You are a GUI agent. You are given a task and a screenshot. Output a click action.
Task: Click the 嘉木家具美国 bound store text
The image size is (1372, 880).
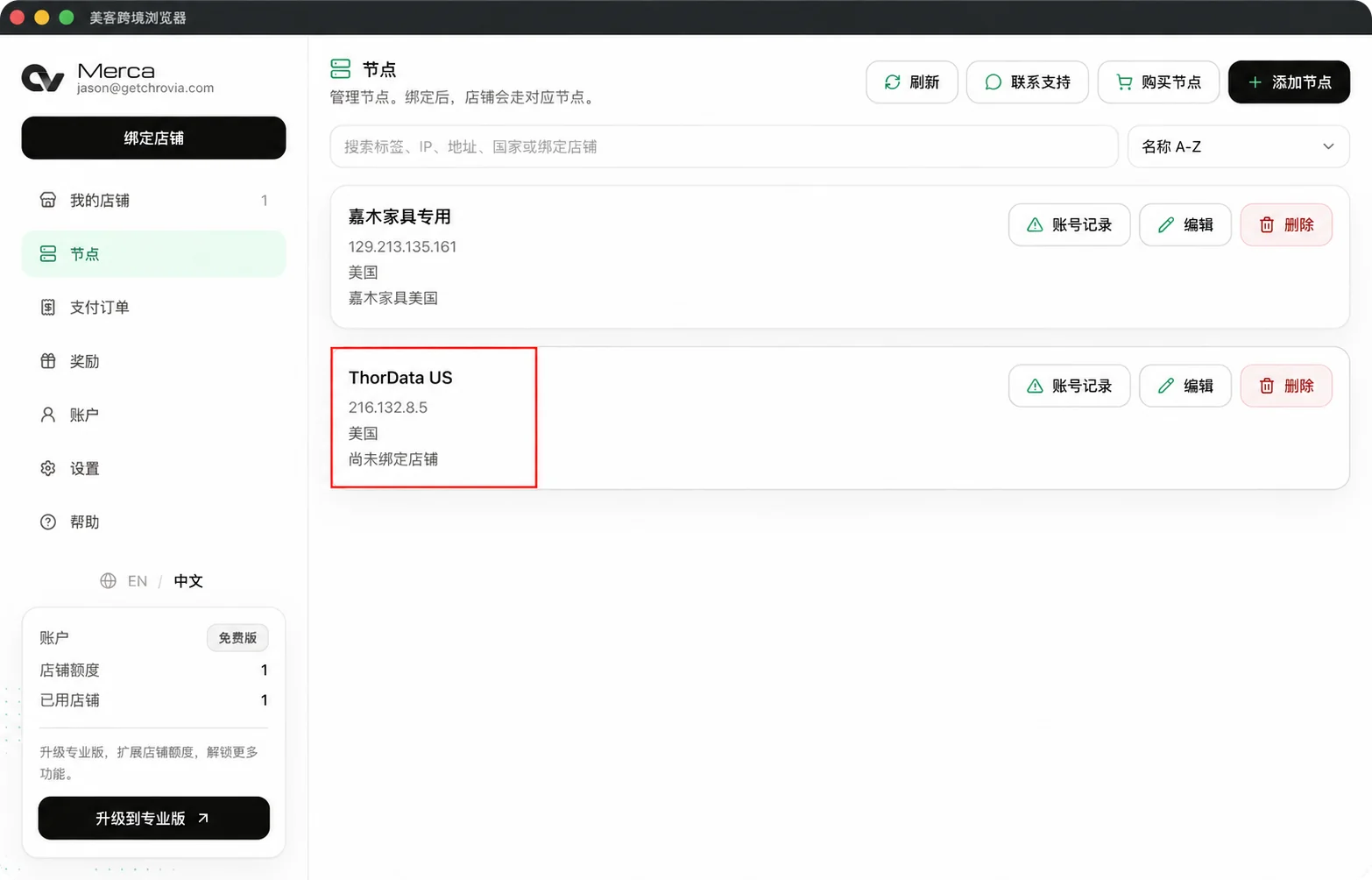[393, 298]
